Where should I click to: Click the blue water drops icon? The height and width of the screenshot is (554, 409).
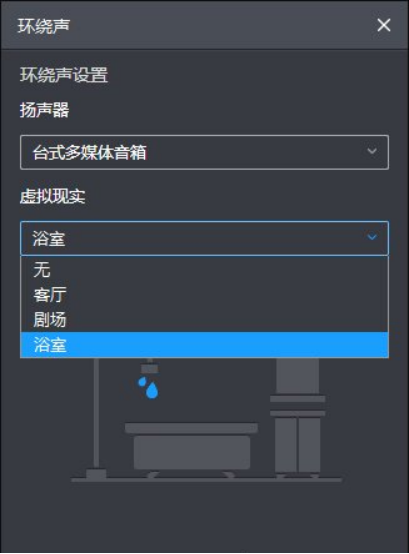148,387
